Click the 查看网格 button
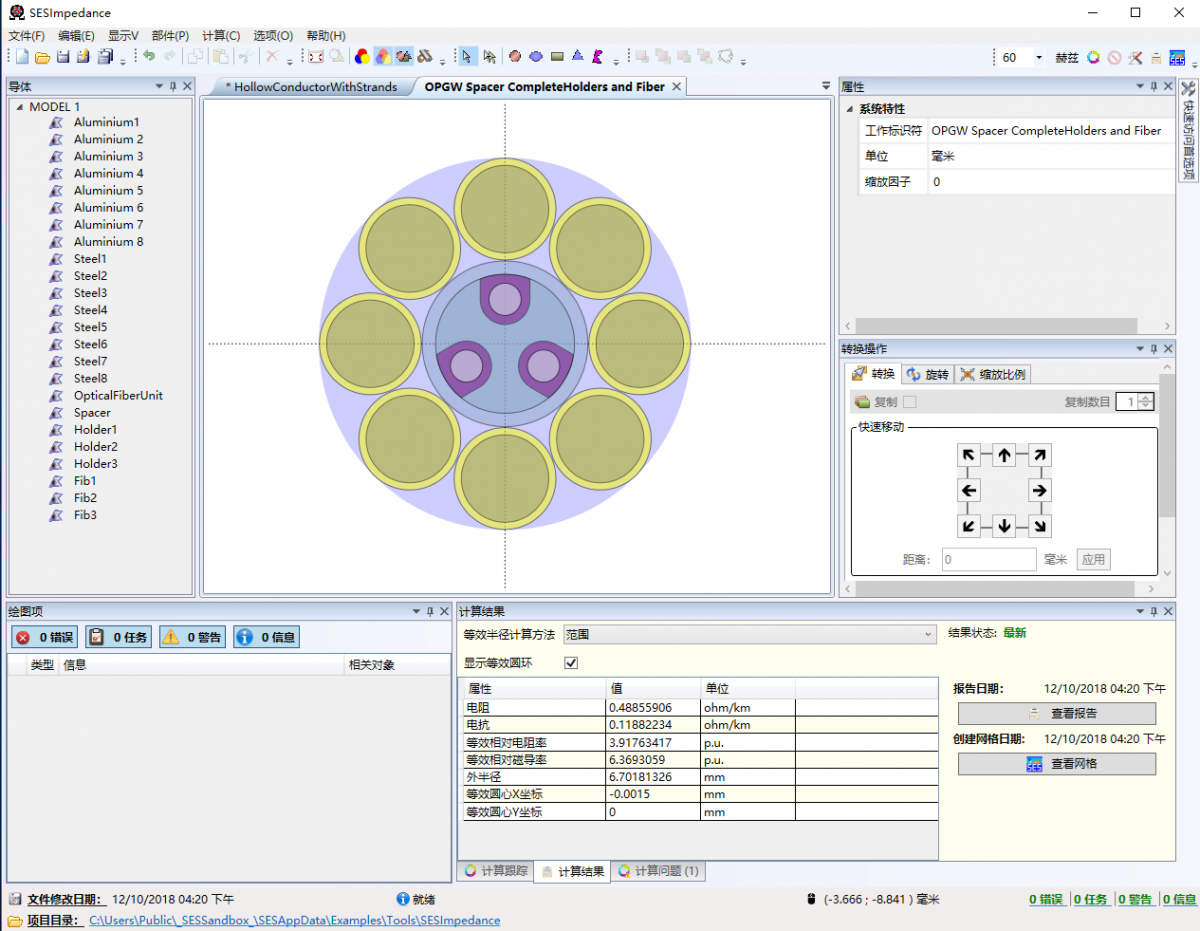The width and height of the screenshot is (1200, 931). [x=1056, y=764]
